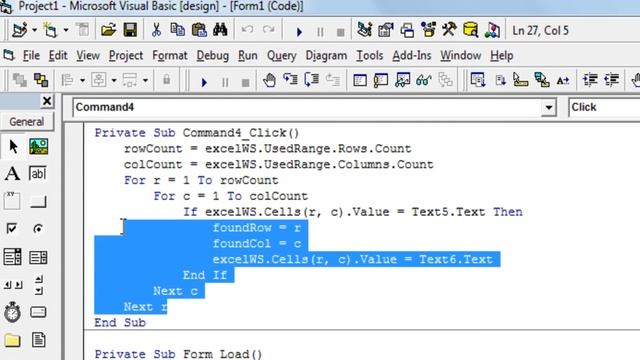Open the Data View Window icon
This screenshot has width=640, height=360.
(471, 30)
